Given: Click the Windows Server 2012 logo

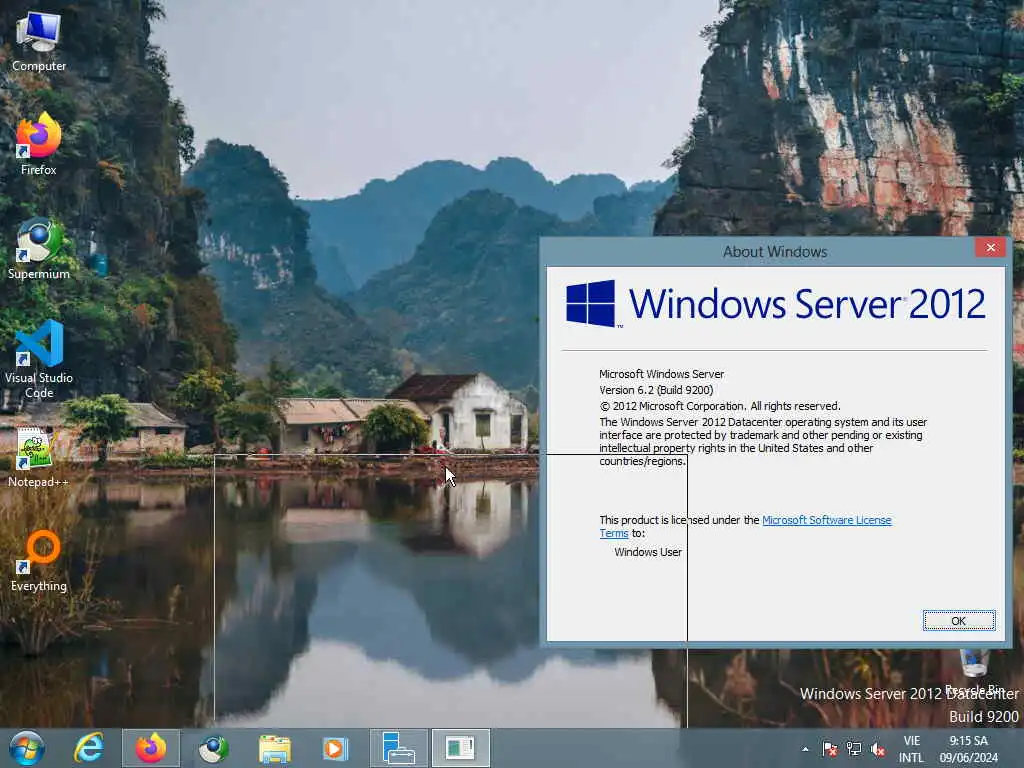Looking at the screenshot, I should pos(775,304).
